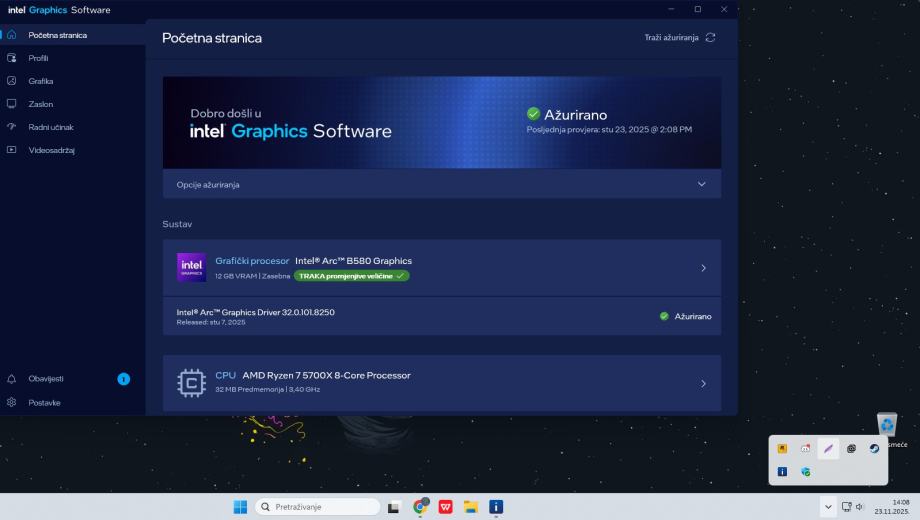The height and width of the screenshot is (520, 920).
Task: Select the Radni učinak performance icon
Action: coord(11,127)
